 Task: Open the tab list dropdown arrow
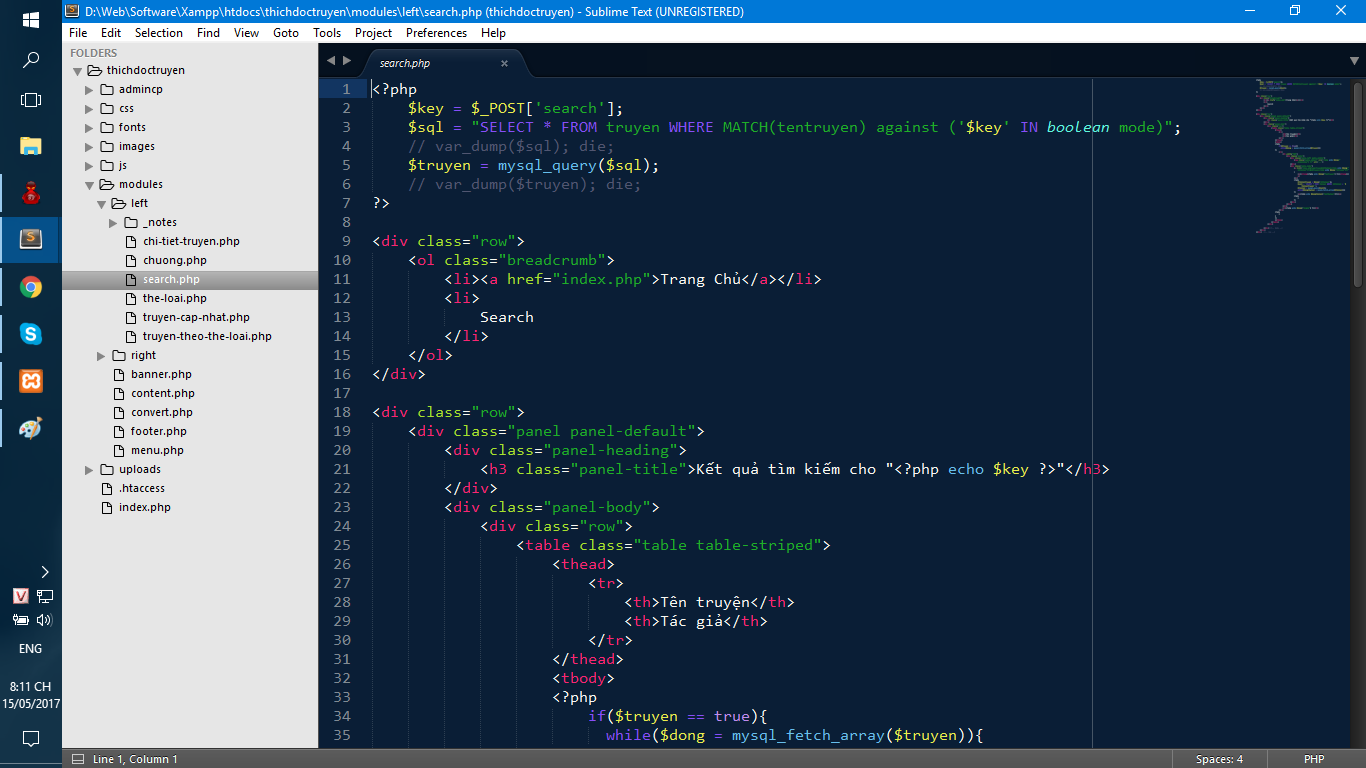click(x=1354, y=62)
